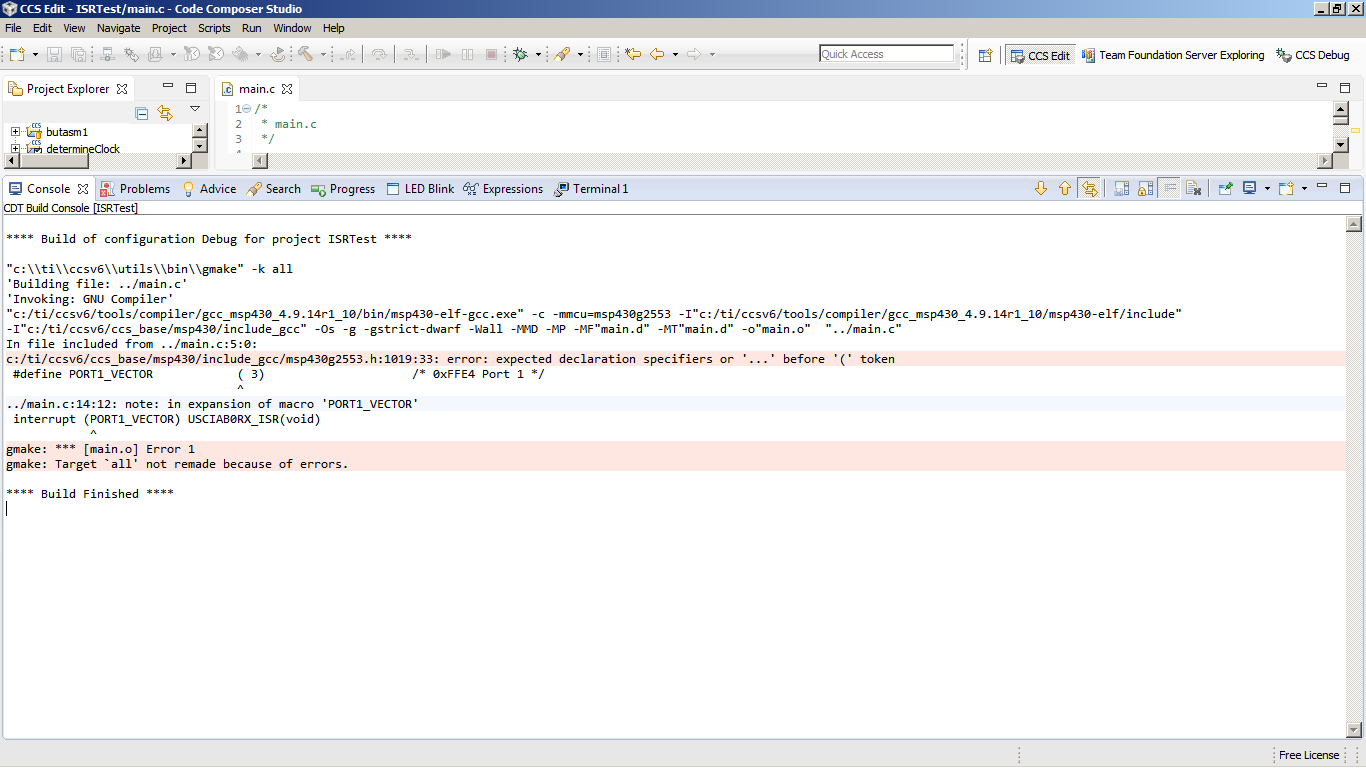Viewport: 1366px width, 768px height.
Task: Click the Forward navigation arrow icon
Action: (694, 54)
